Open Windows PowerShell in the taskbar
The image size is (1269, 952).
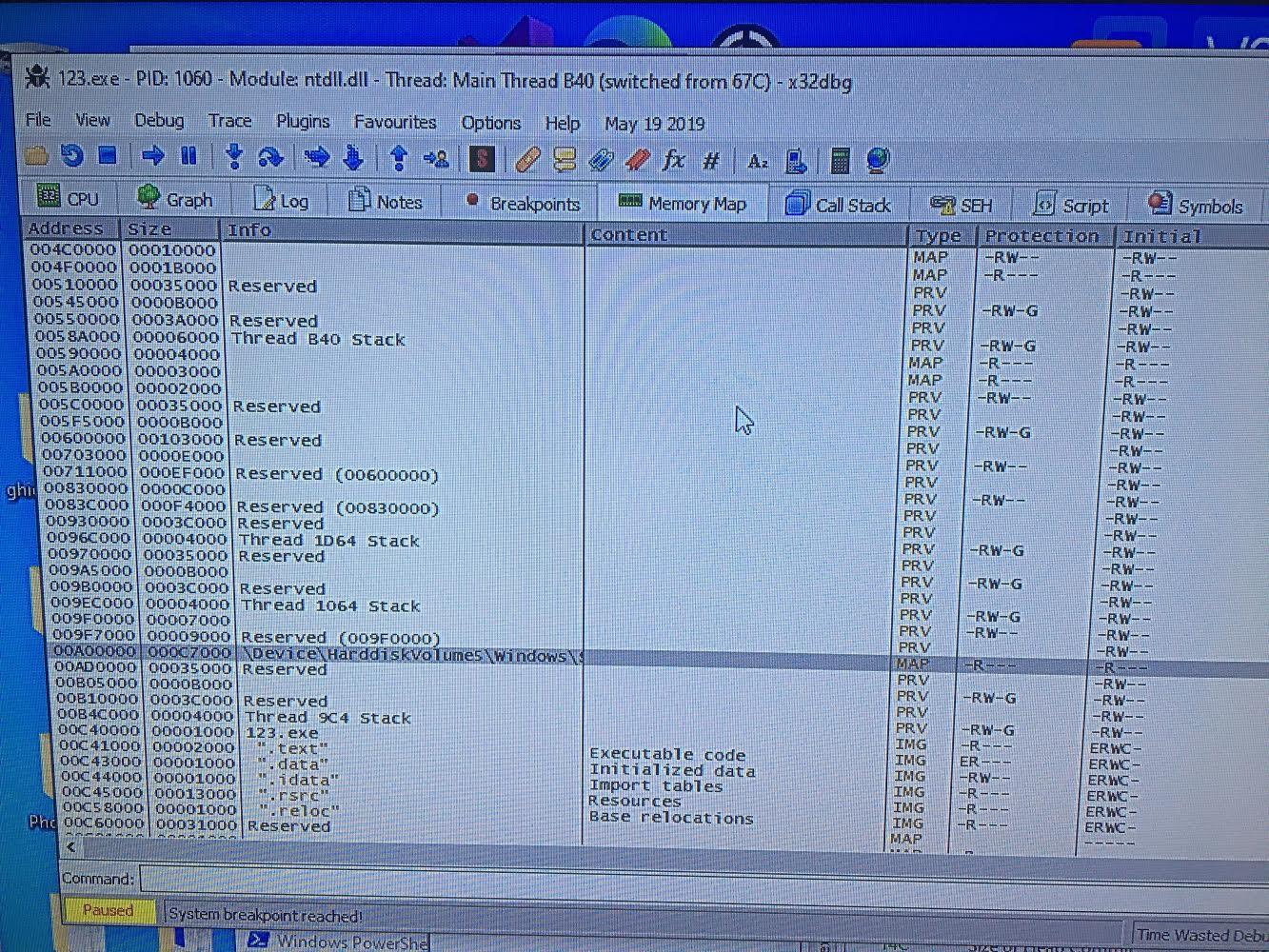click(x=339, y=942)
